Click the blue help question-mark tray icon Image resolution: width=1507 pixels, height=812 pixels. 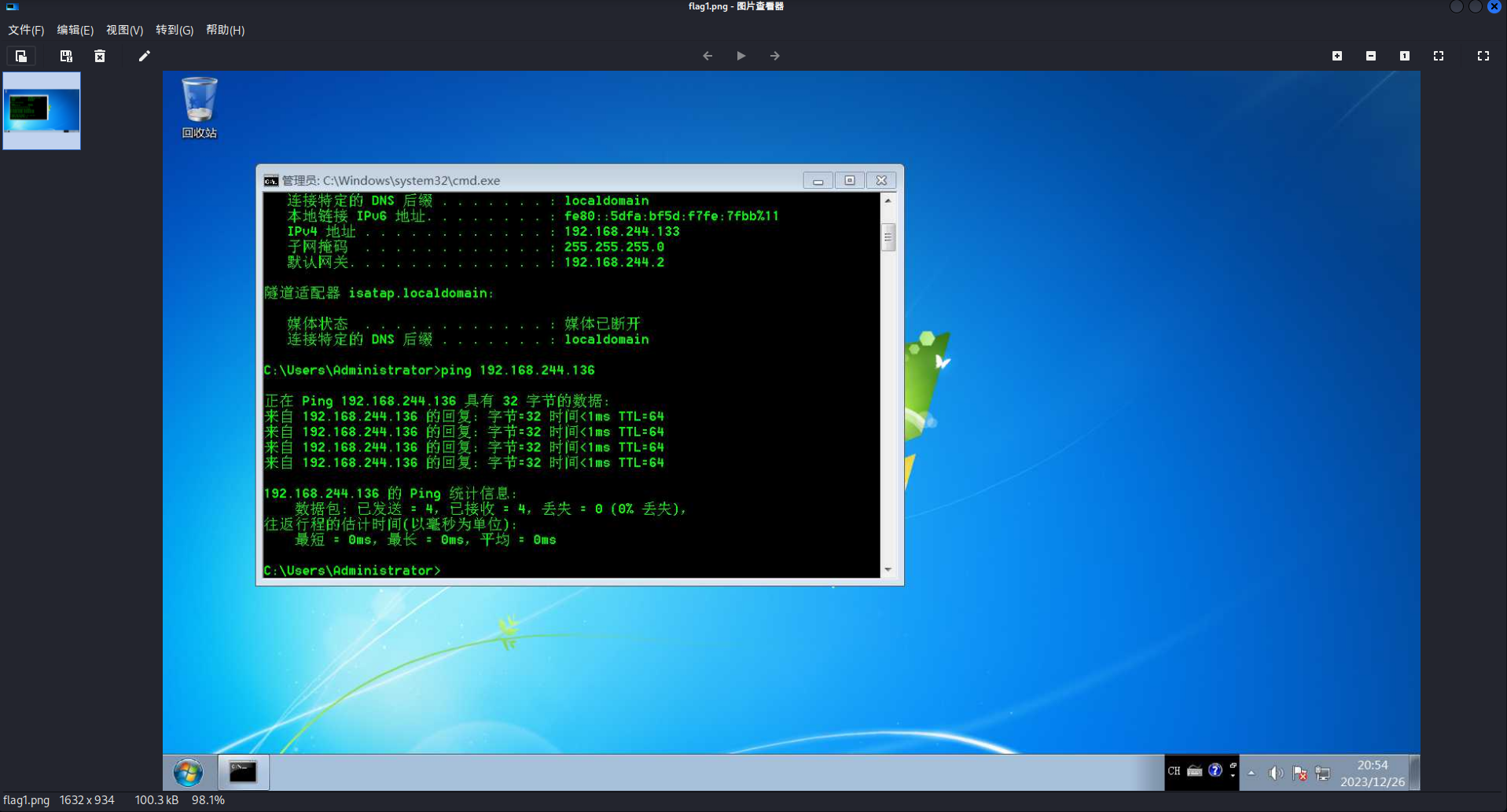[1215, 770]
